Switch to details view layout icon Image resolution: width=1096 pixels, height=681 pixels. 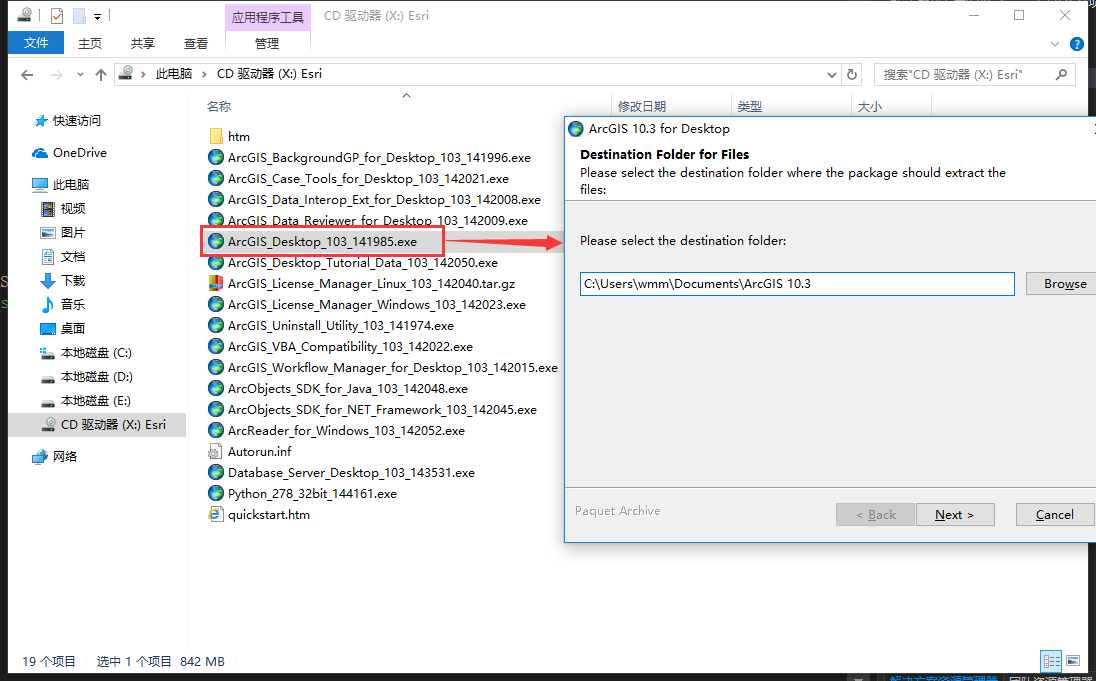1051,661
